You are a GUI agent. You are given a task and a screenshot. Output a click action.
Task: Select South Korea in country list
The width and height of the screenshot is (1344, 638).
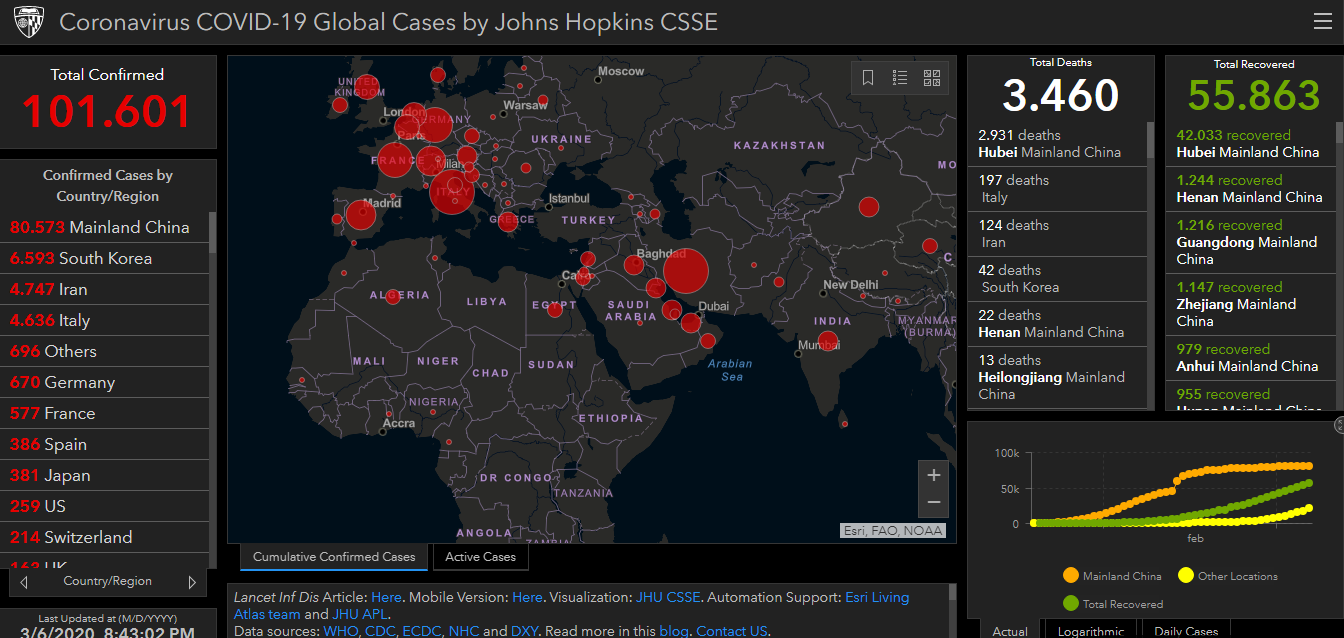(104, 258)
